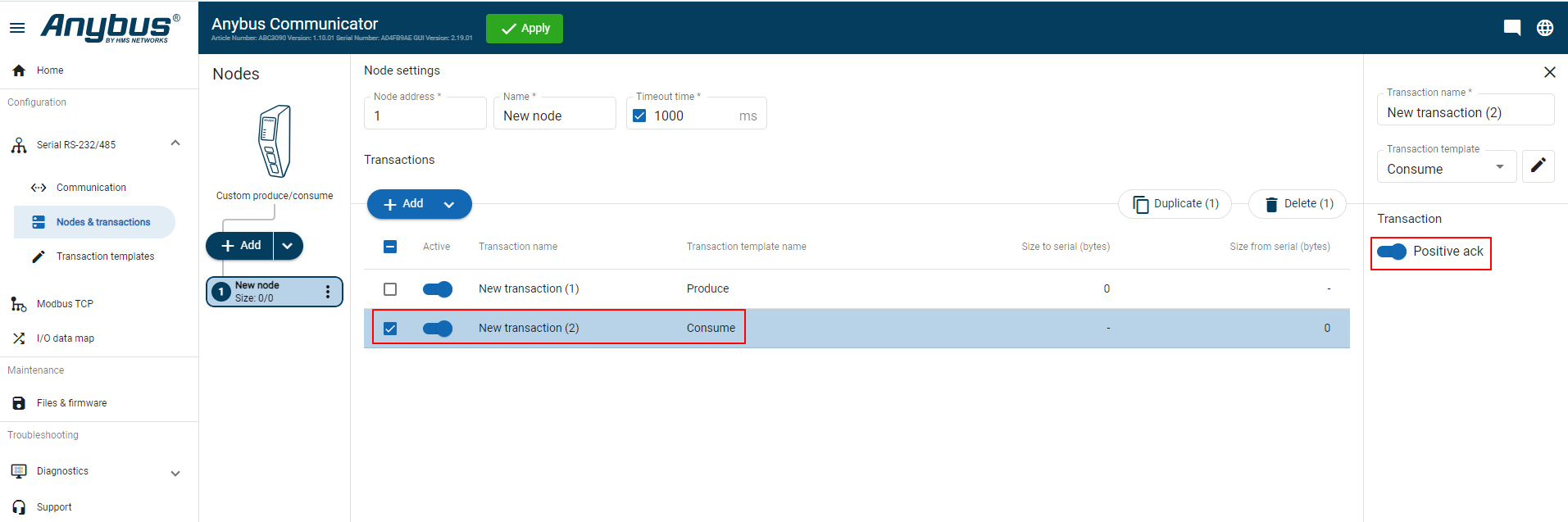Click the Node address input field
This screenshot has height=522, width=1568.
pyautogui.click(x=425, y=116)
